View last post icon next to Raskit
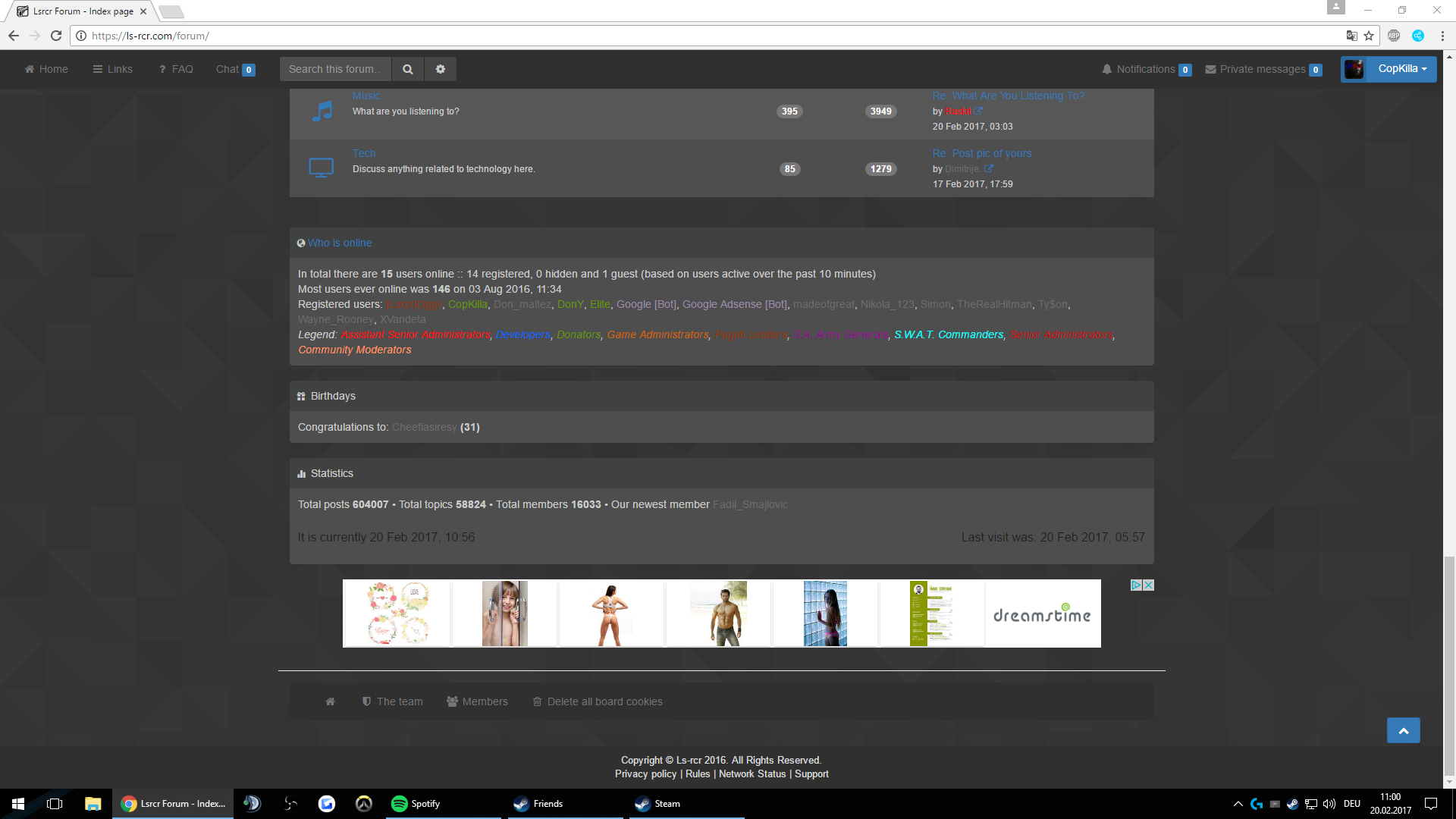 pos(978,111)
